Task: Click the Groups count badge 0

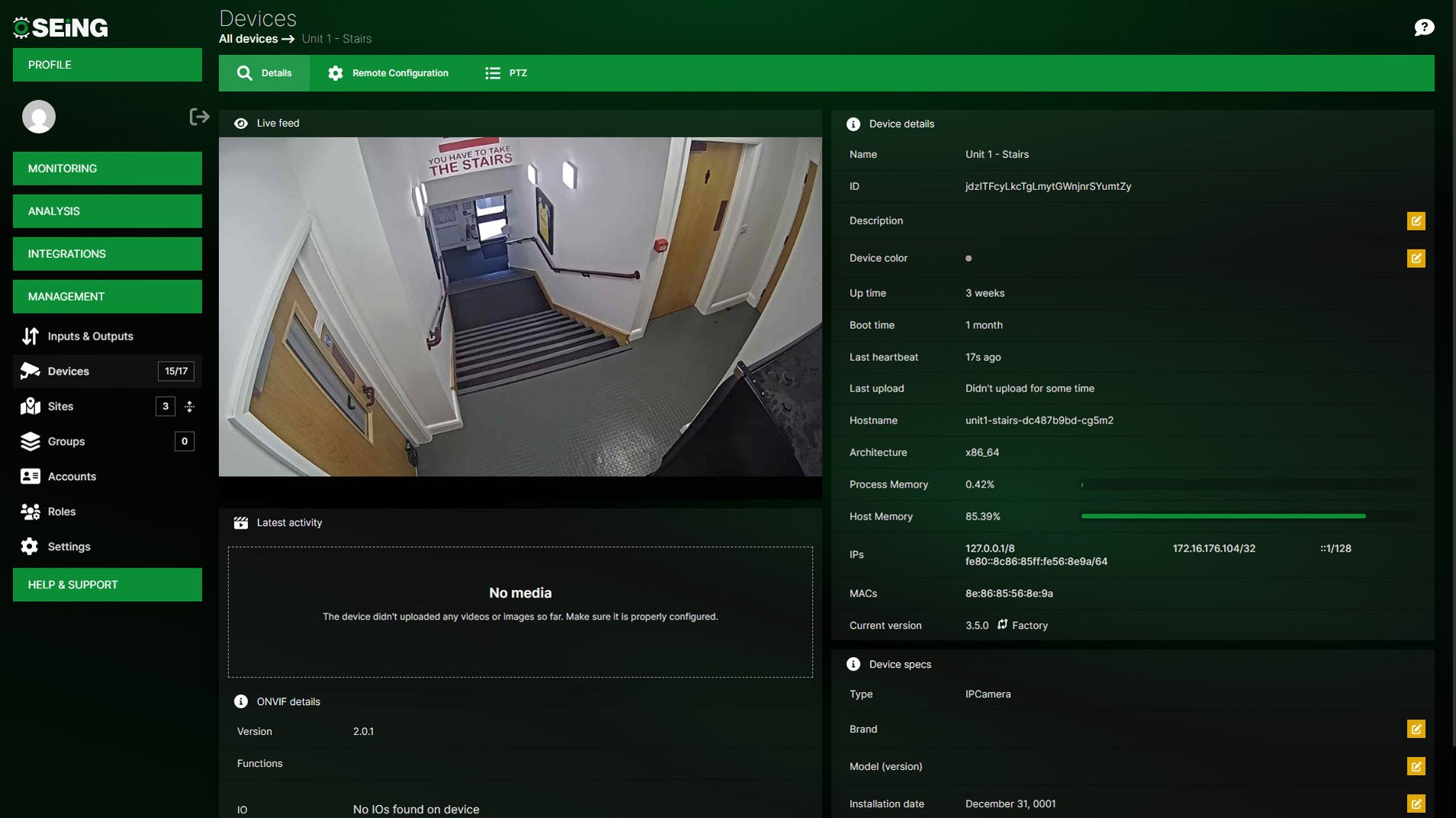Action: [x=185, y=442]
